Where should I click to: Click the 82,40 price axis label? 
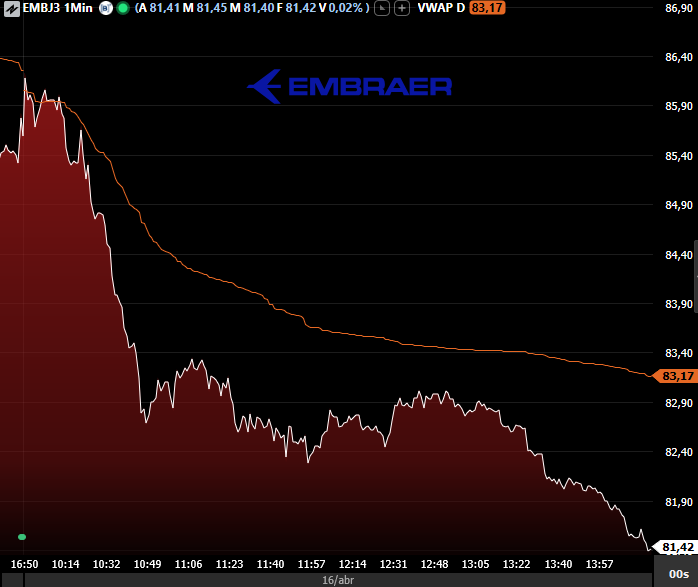[x=679, y=452]
